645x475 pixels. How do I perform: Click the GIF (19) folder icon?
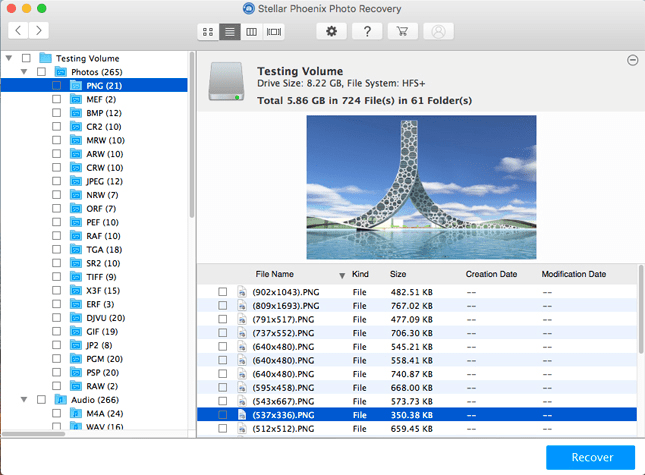pos(76,331)
